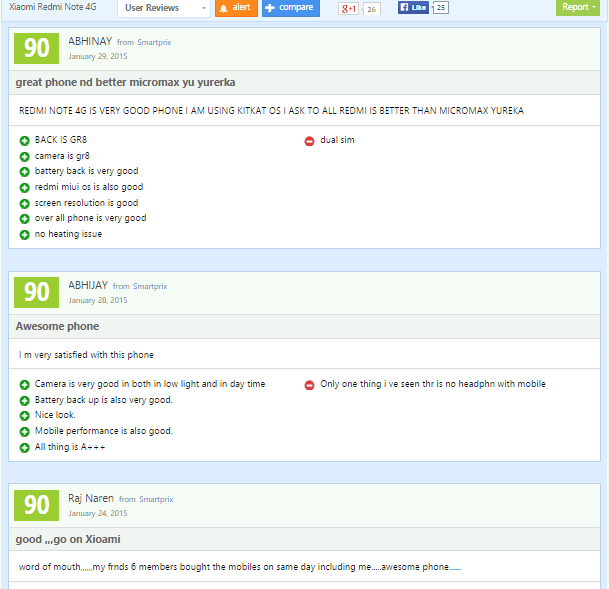The width and height of the screenshot is (609, 589).
Task: Click the review body starting 'REDMI NOTE 4G IS VERY GOOD'
Action: pyautogui.click(x=271, y=111)
